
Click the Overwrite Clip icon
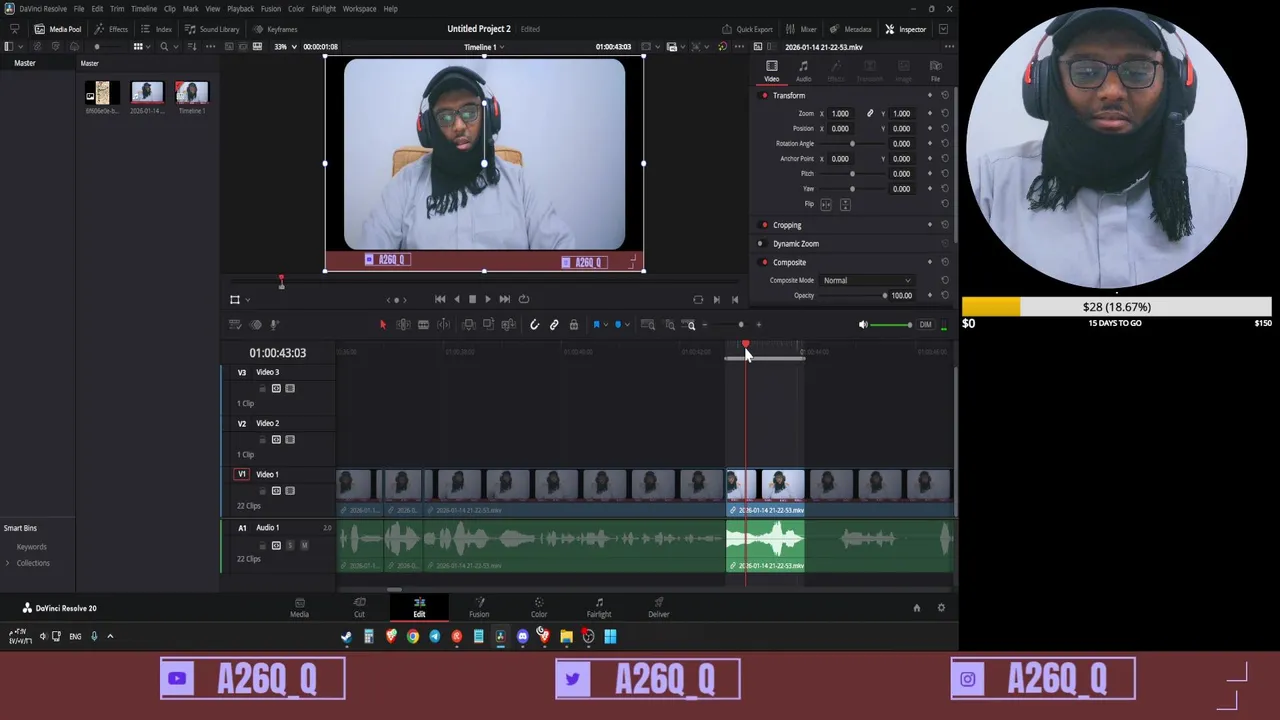[488, 325]
